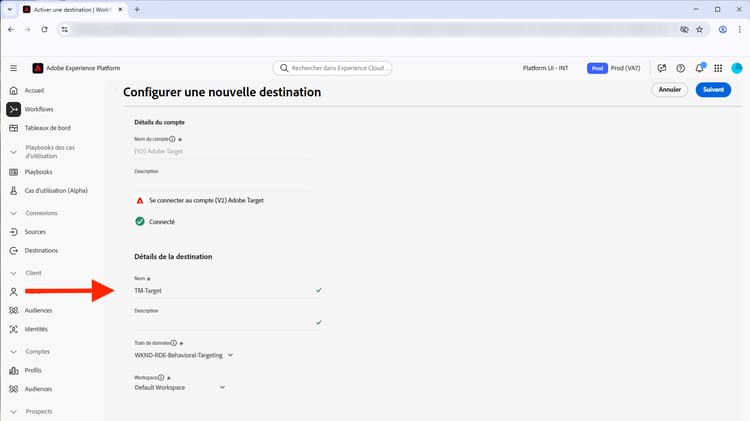The height and width of the screenshot is (421, 750).
Task: Click the Annuler button
Action: pos(670,89)
